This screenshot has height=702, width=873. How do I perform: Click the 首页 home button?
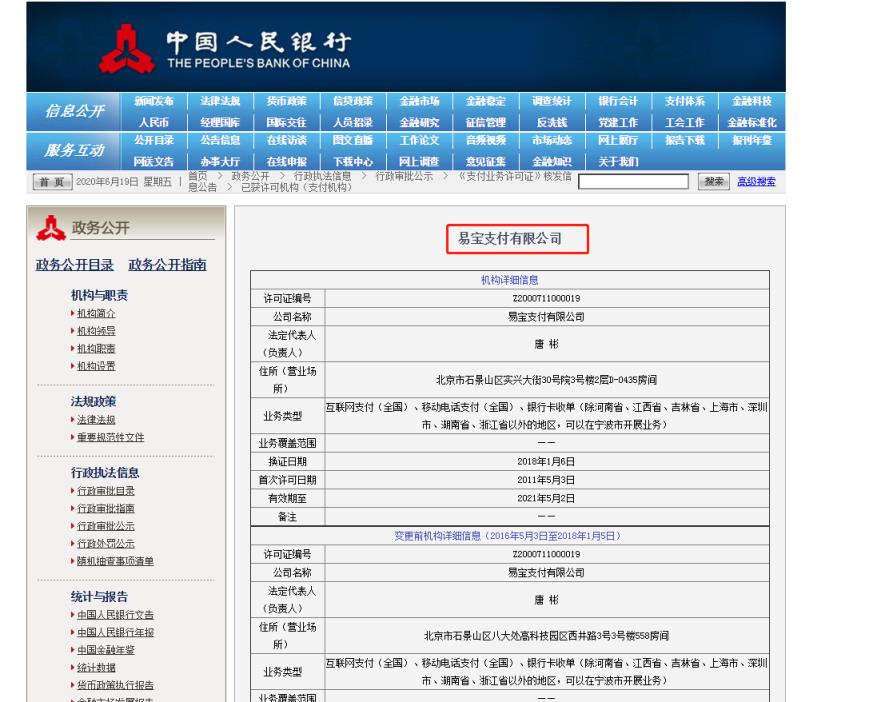click(52, 182)
